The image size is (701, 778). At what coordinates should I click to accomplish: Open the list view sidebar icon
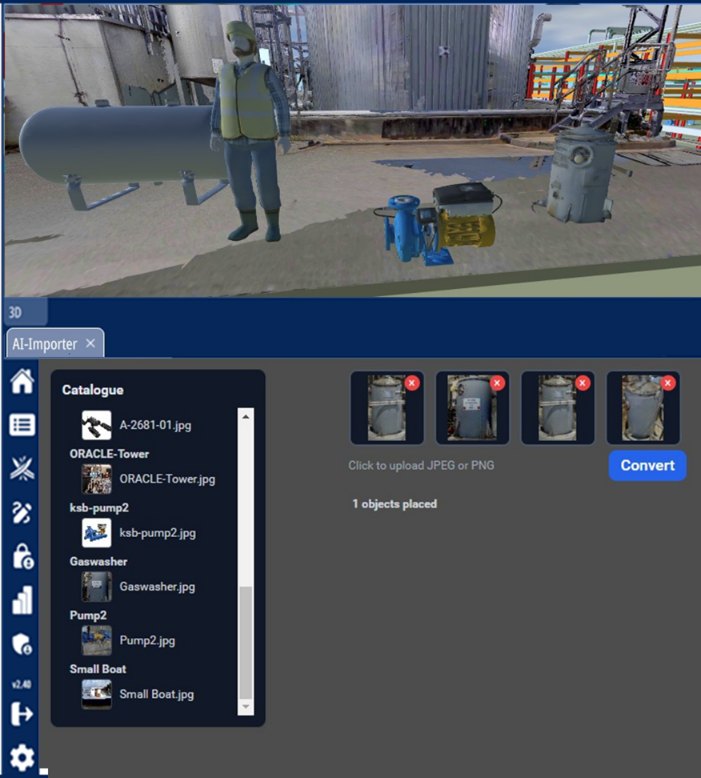point(22,425)
